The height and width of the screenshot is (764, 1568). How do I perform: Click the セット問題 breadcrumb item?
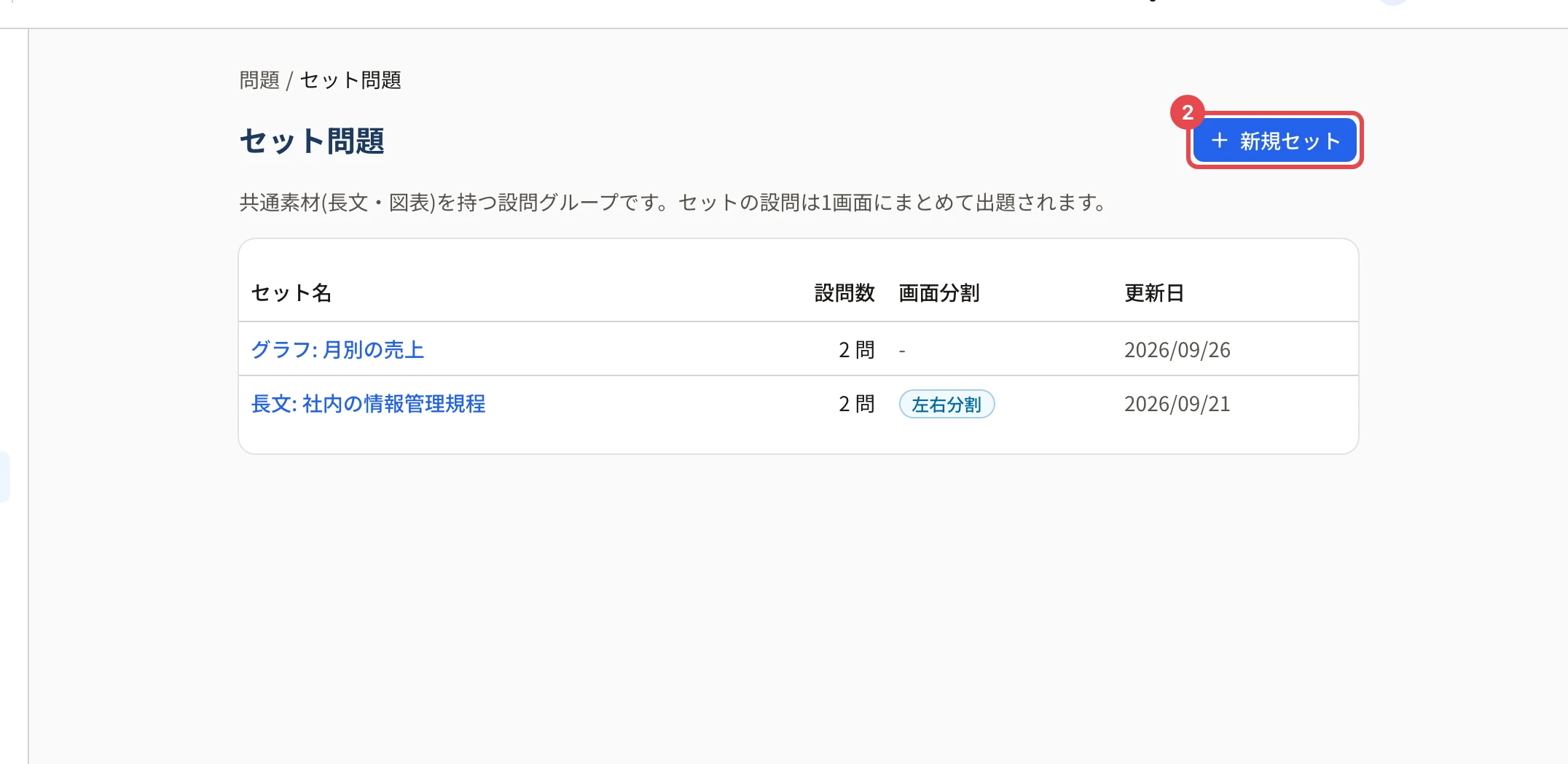coord(350,80)
